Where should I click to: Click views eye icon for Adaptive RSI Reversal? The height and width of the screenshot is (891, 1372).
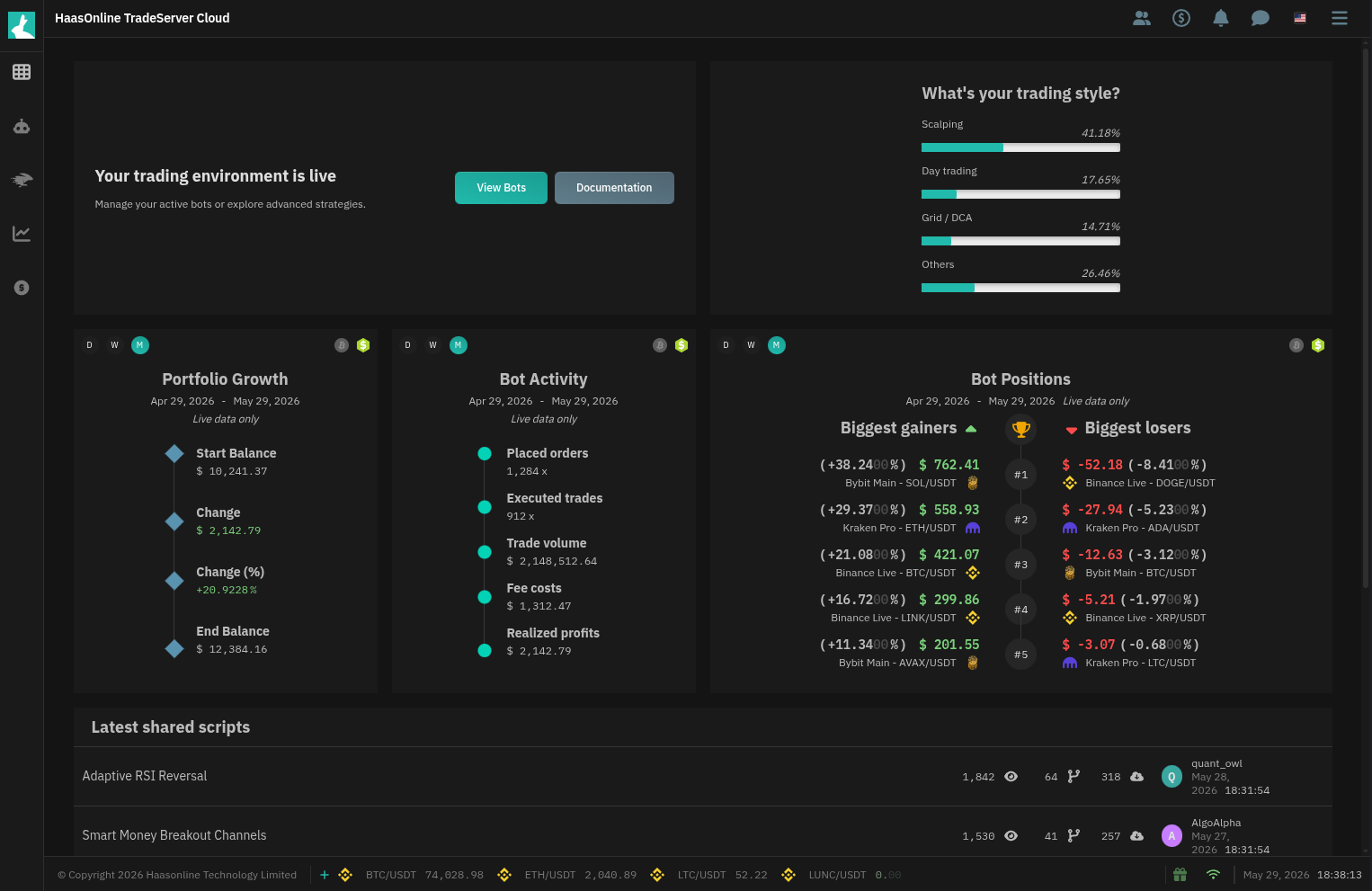coord(1011,777)
